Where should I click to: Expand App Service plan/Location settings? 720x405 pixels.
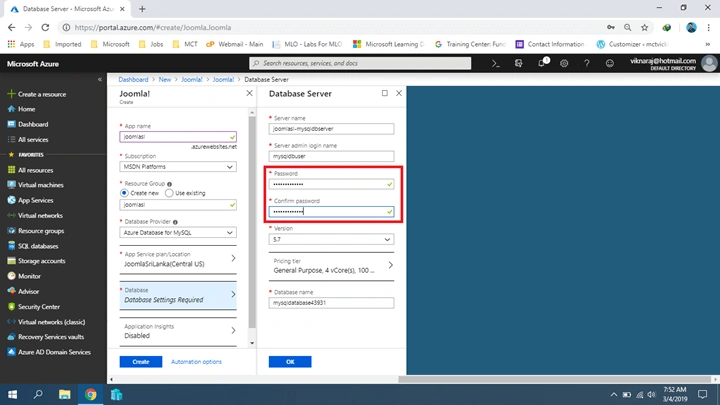coord(178,259)
